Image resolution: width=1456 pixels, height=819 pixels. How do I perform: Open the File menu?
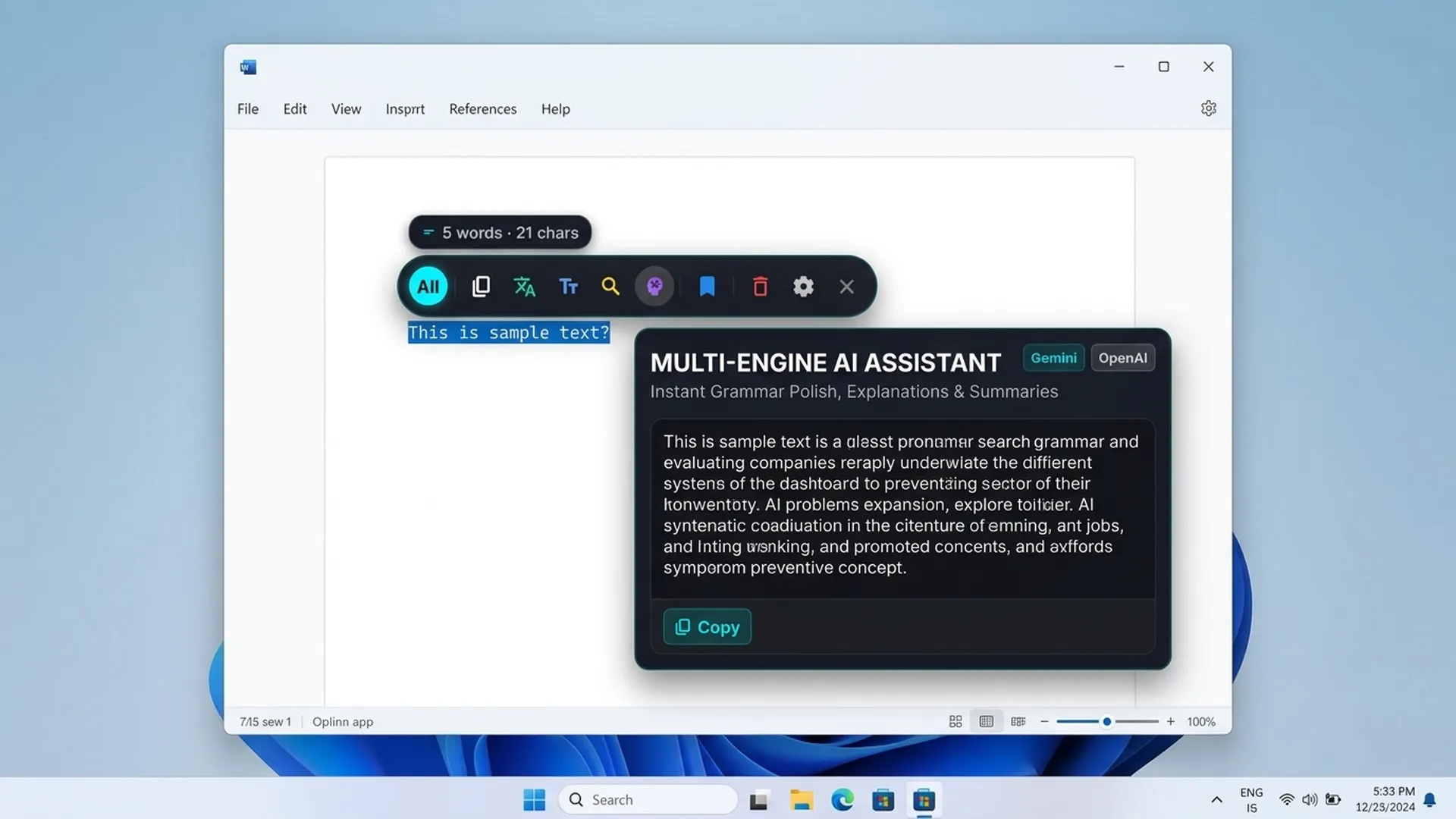pos(248,109)
